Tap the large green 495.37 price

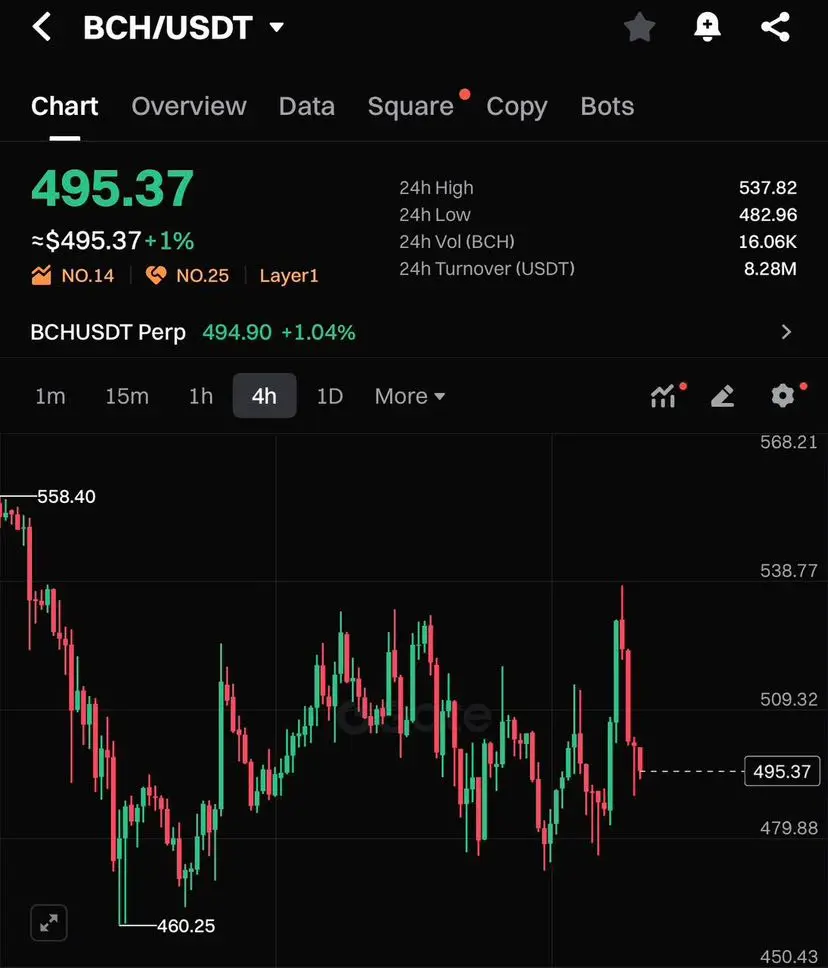click(112, 188)
